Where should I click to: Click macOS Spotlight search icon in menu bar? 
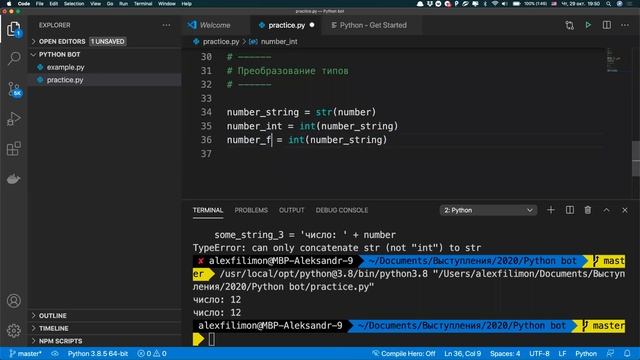(x=609, y=4)
